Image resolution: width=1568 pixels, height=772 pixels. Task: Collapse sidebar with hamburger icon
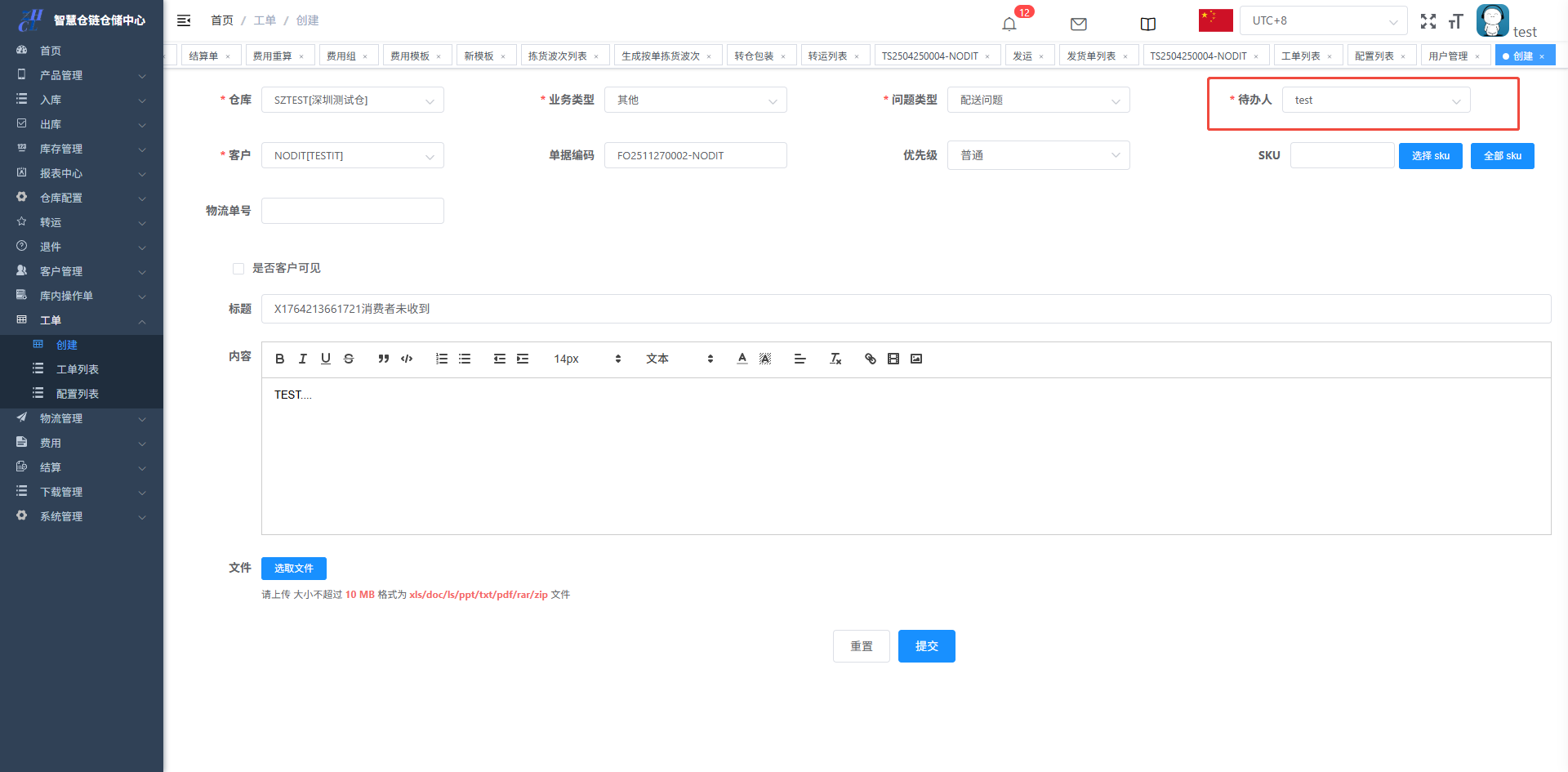tap(184, 20)
